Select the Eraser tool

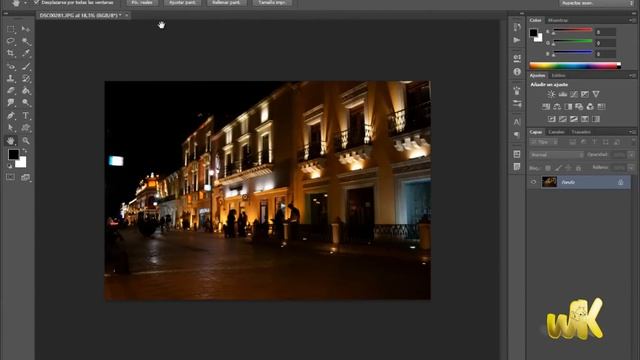point(11,91)
